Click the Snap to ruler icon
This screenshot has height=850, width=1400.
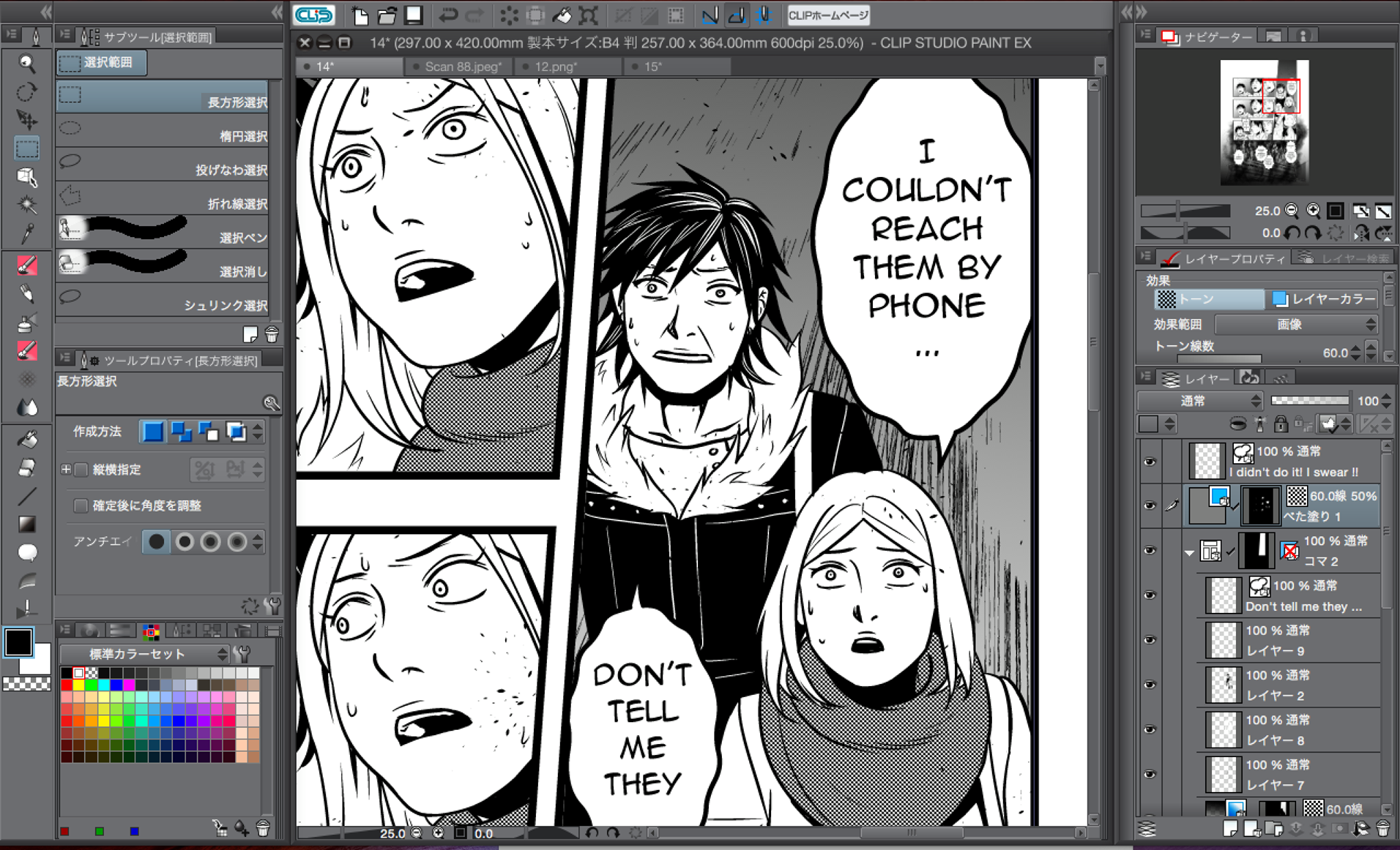pos(710,15)
